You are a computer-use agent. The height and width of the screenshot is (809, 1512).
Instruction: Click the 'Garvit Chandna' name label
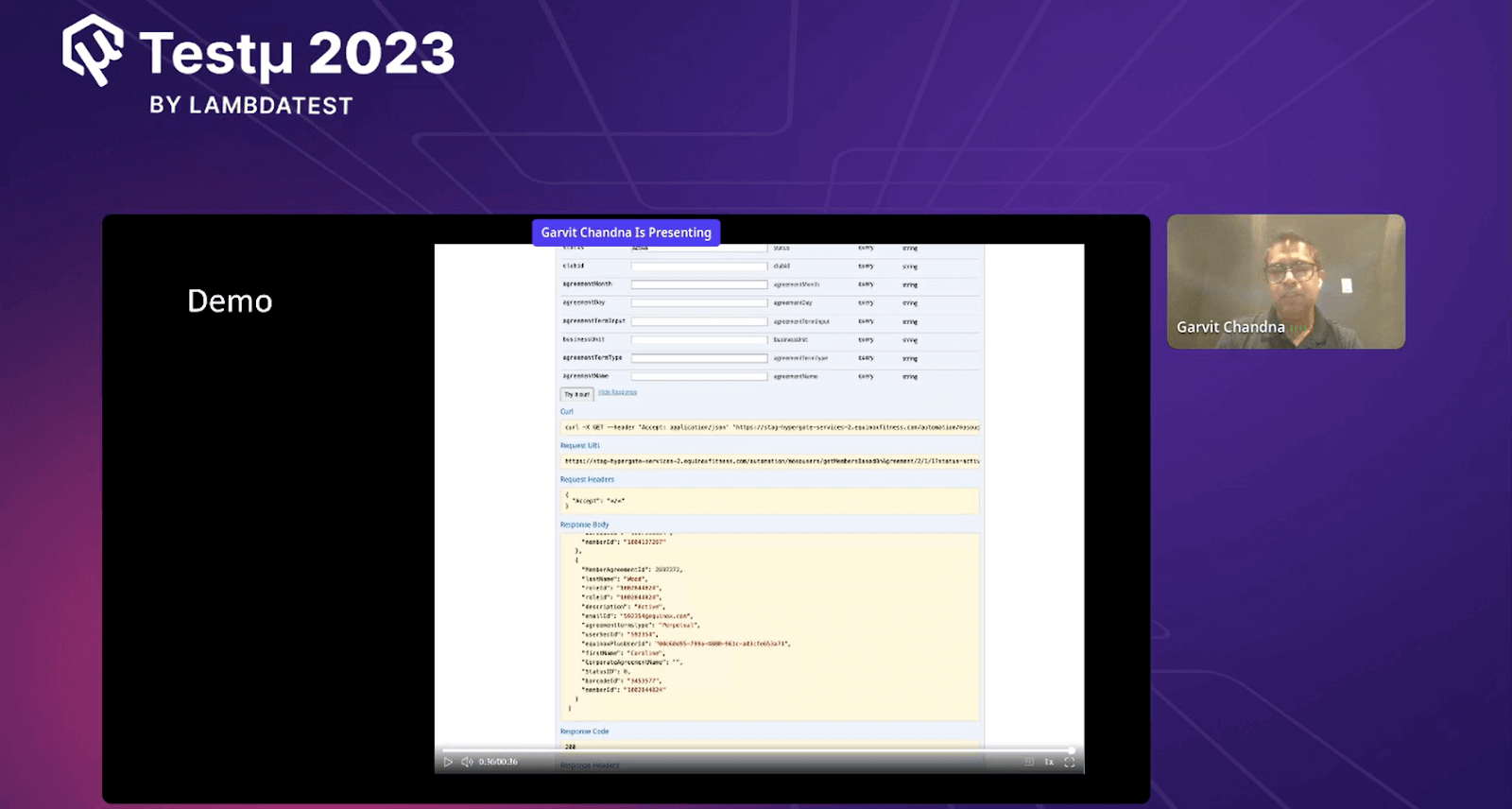tap(1230, 327)
